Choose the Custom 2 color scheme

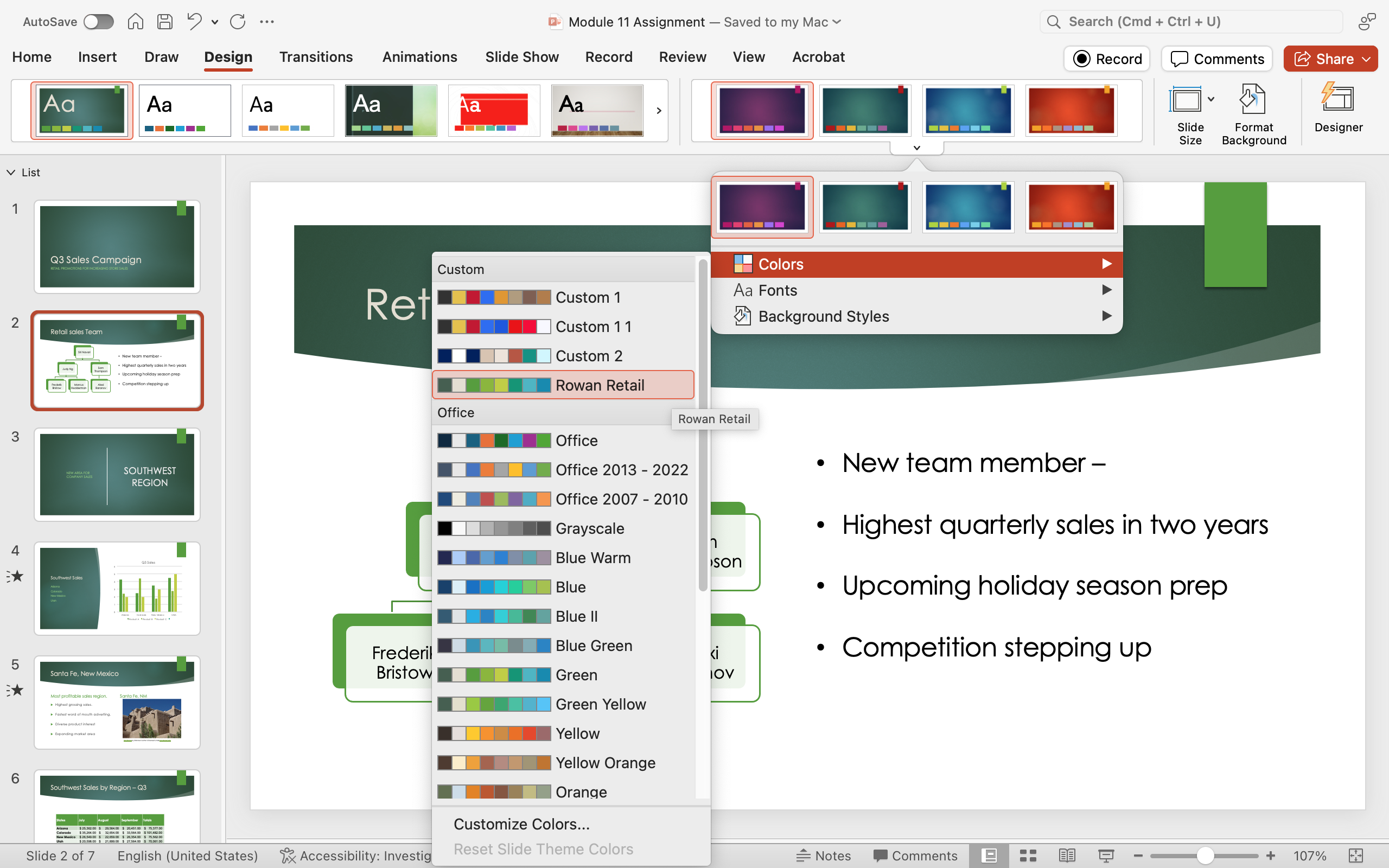(564, 356)
